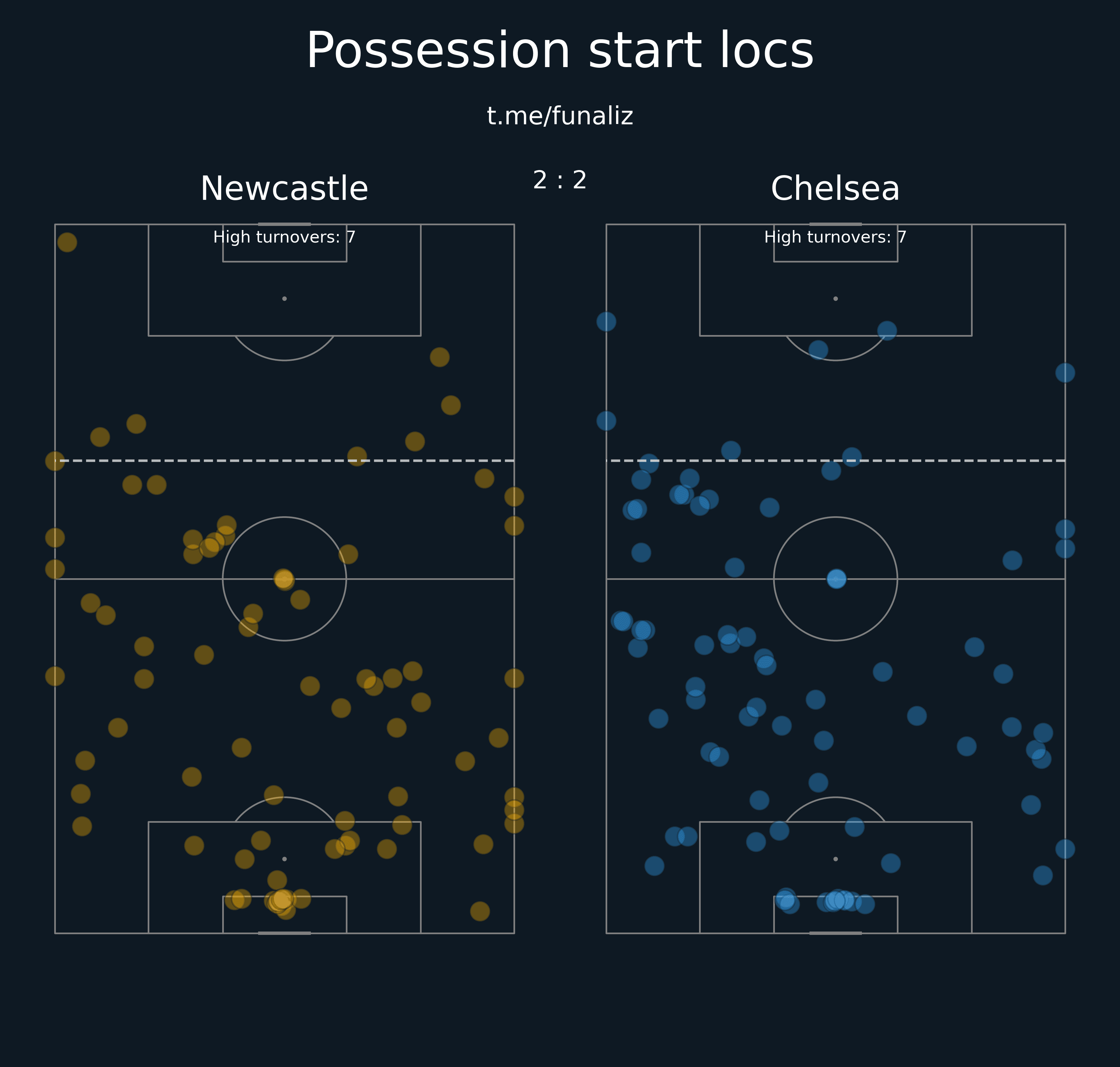The height and width of the screenshot is (1067, 1120).
Task: Select the blue dot at Chelsea's centre spot
Action: tap(836, 579)
